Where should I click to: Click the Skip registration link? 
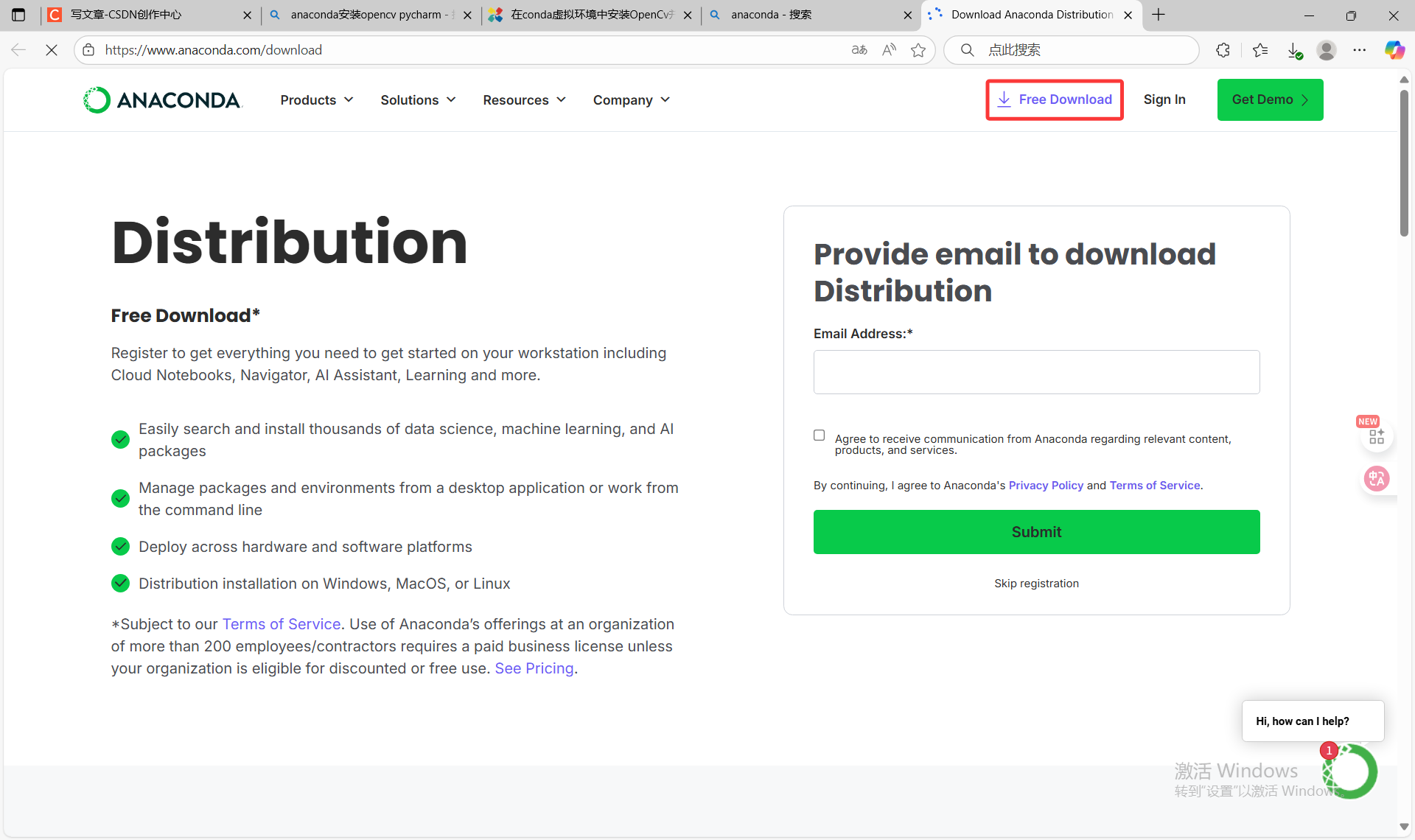[1035, 584]
